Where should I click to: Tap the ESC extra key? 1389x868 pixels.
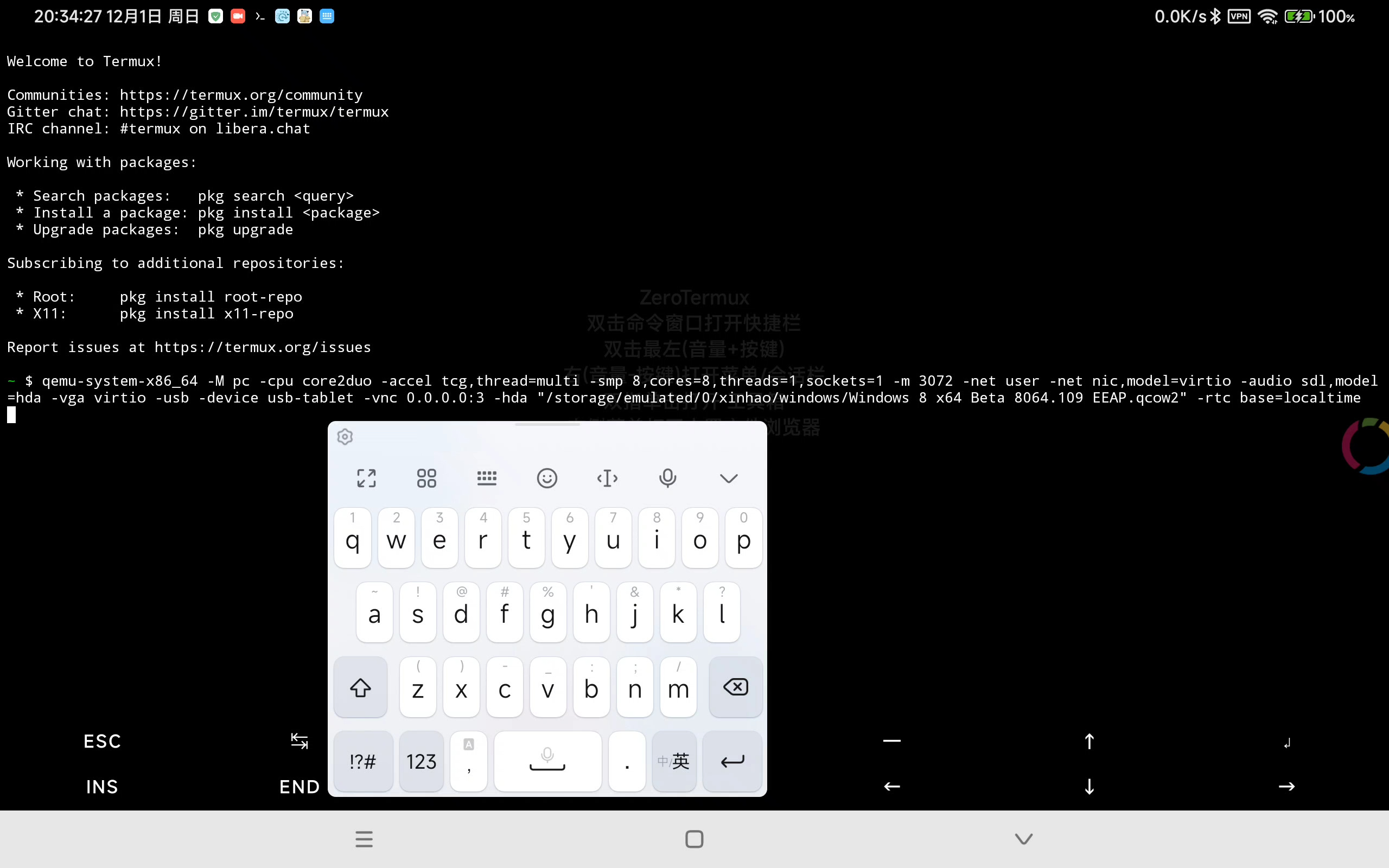point(102,741)
